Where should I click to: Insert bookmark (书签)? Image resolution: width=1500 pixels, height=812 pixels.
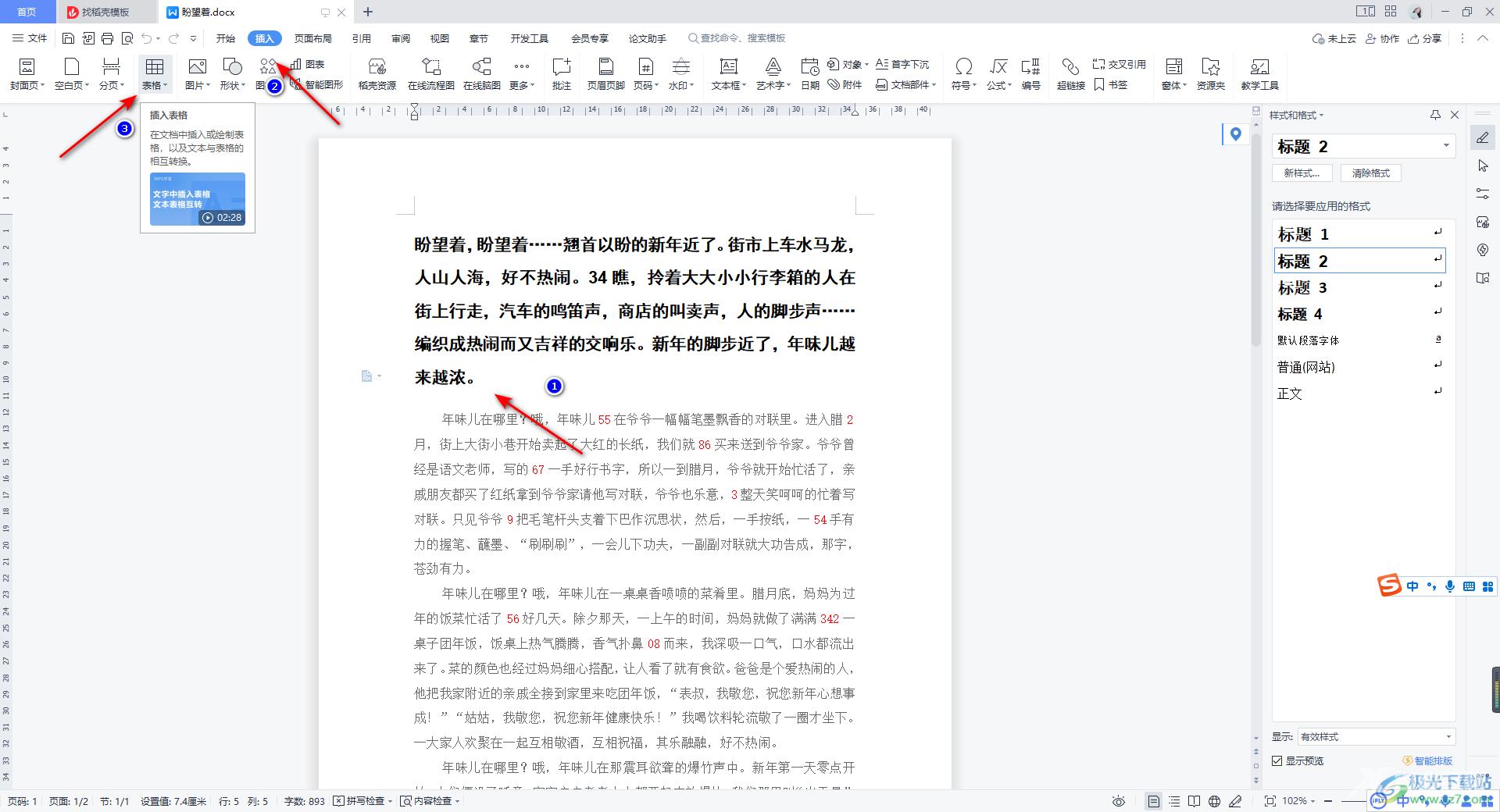point(1111,84)
